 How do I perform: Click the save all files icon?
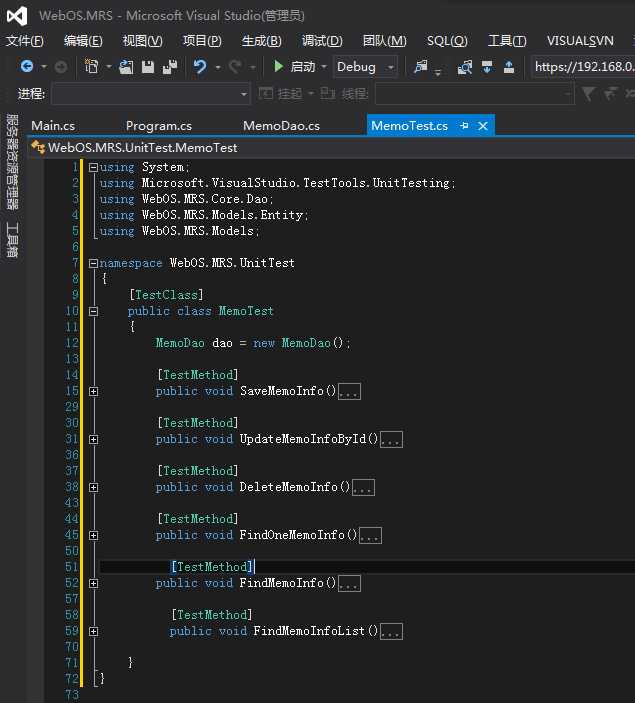coord(170,67)
